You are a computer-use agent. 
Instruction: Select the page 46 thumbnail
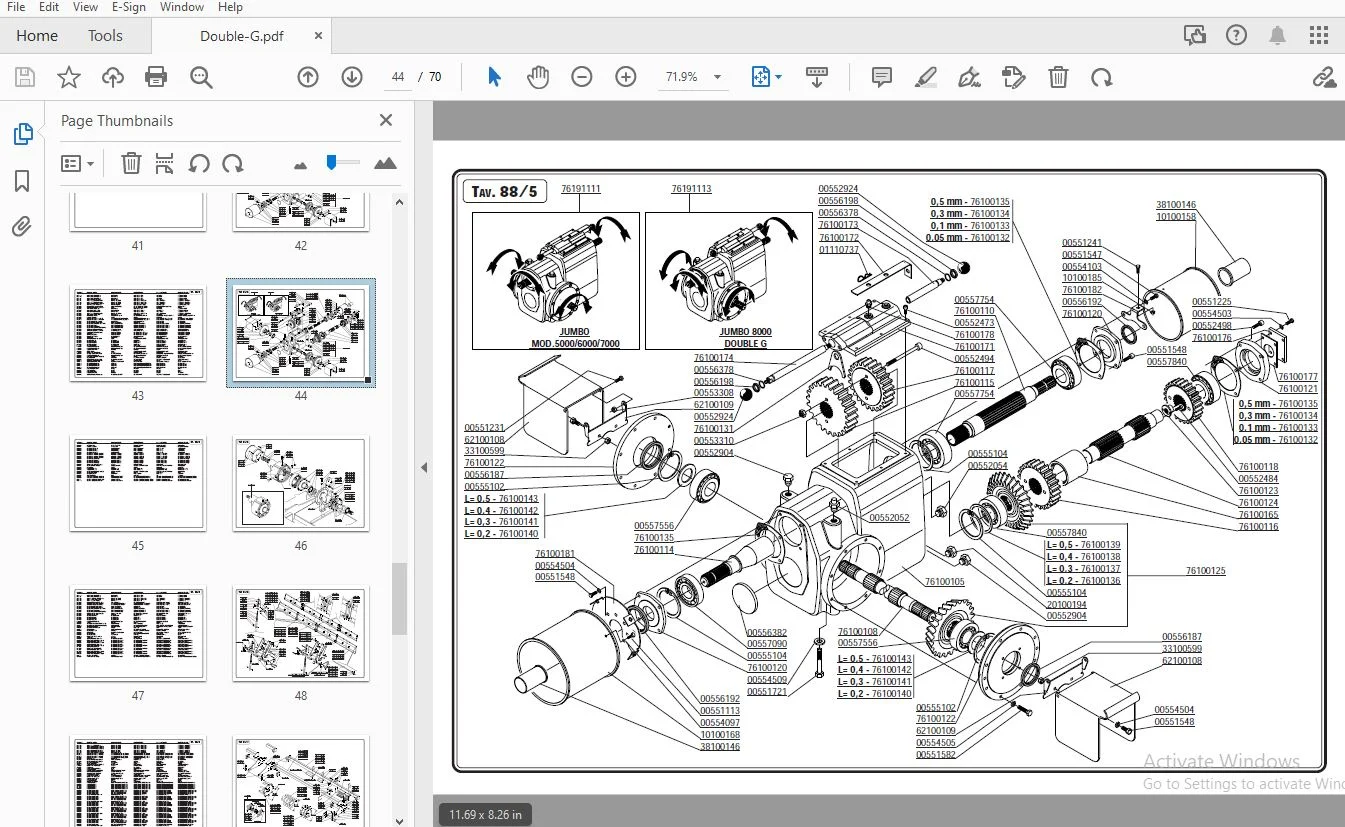pyautogui.click(x=301, y=484)
